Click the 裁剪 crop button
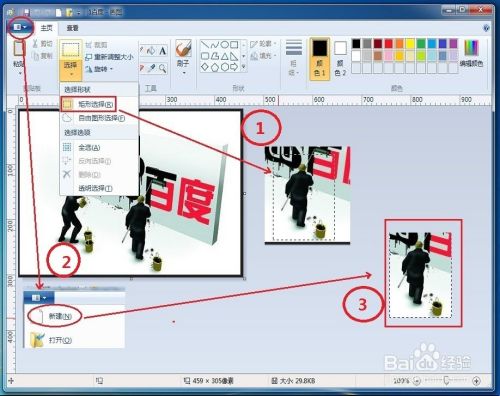Viewport: 500px width, 396px height. tap(96, 45)
